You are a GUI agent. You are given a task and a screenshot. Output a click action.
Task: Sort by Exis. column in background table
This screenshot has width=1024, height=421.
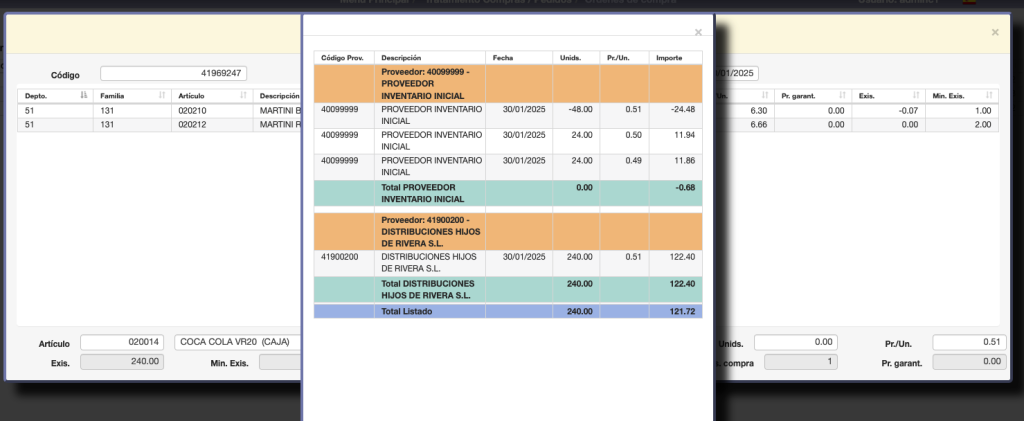click(x=915, y=95)
